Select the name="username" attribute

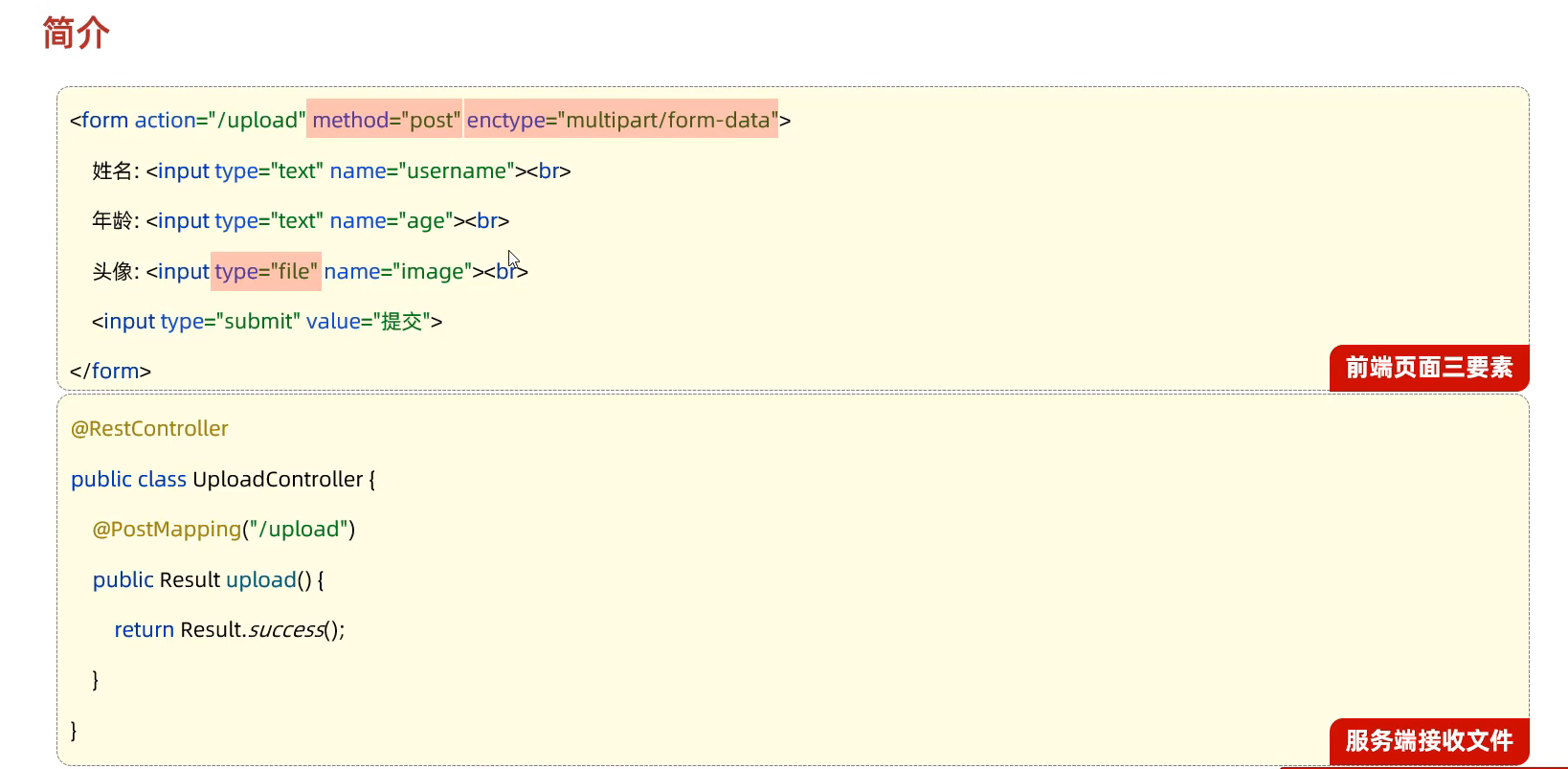point(421,171)
